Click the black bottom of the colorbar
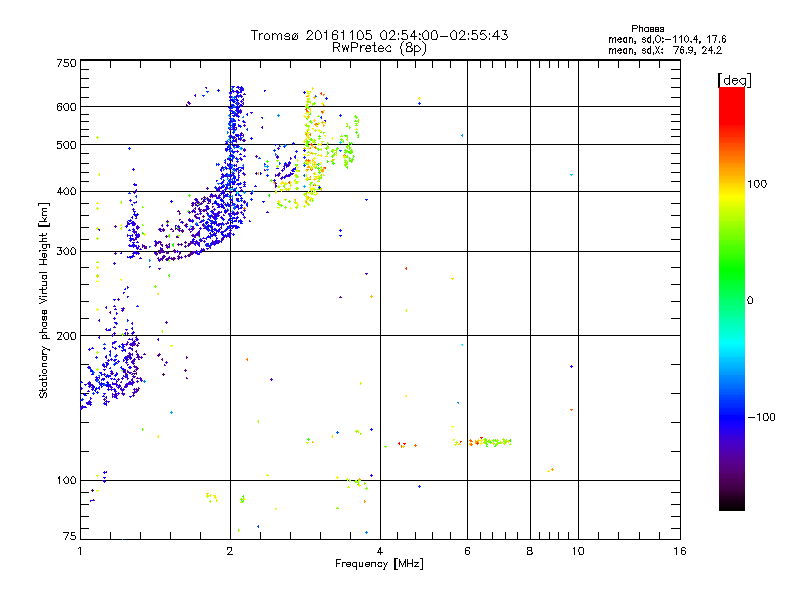Image resolution: width=800 pixels, height=600 pixels. pos(732,503)
